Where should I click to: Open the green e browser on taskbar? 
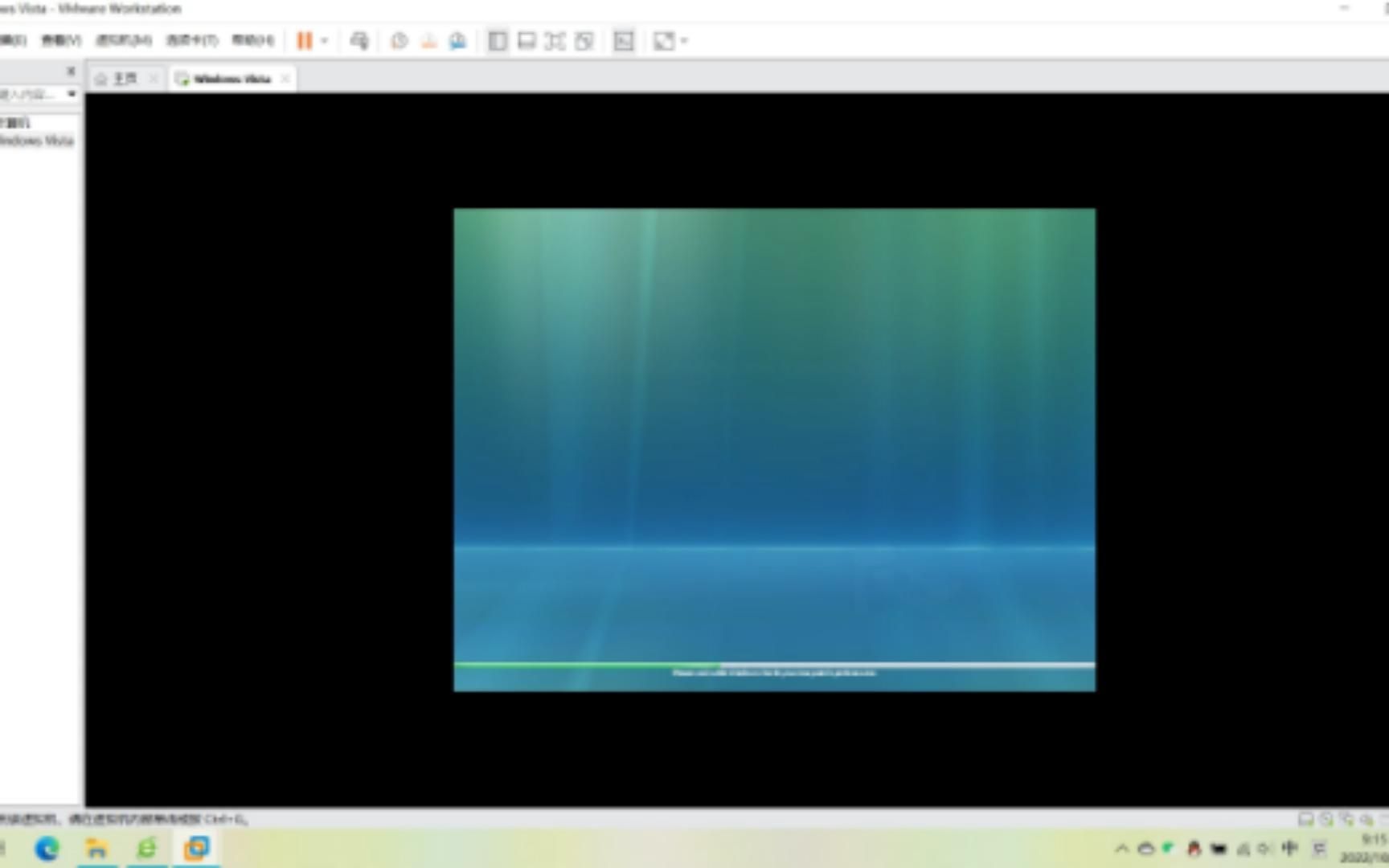pyautogui.click(x=146, y=848)
